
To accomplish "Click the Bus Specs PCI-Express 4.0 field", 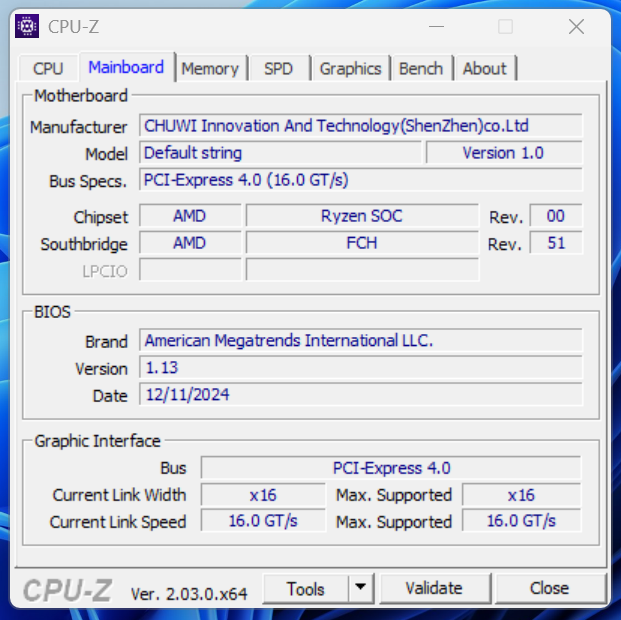I will [360, 180].
